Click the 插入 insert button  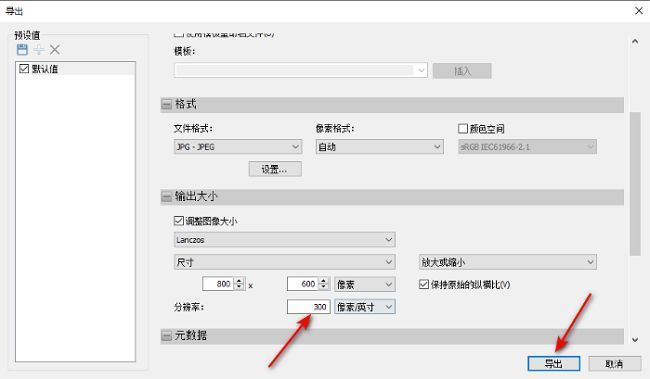pyautogui.click(x=462, y=71)
